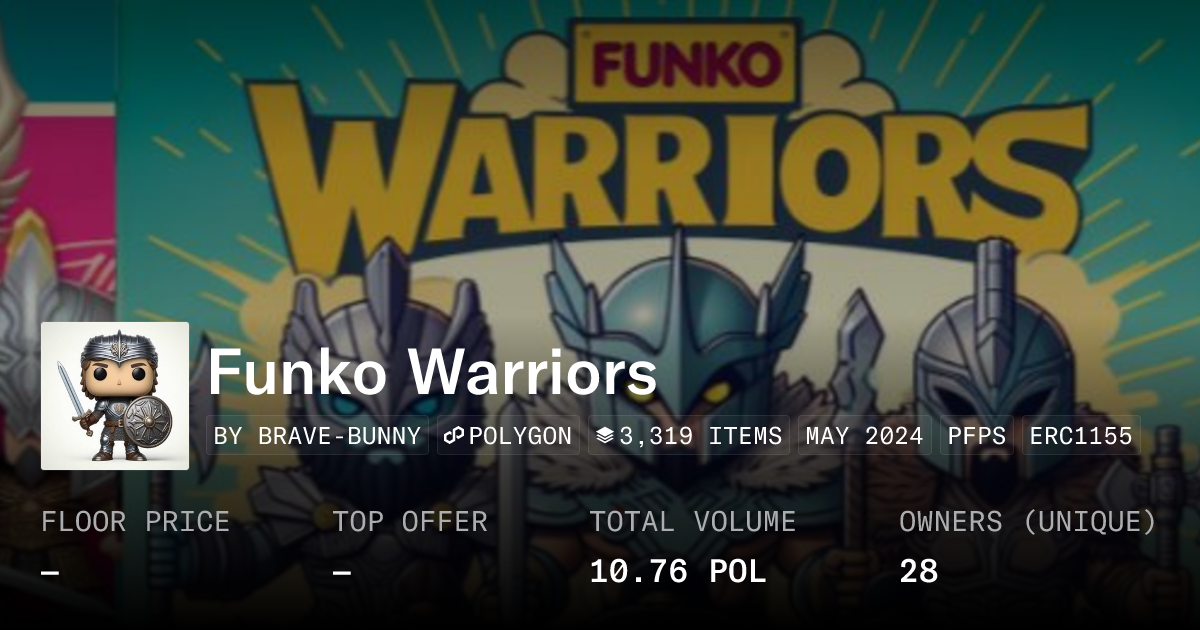
Task: Open the BY BRAVE-BUNNY creator badge
Action: click(318, 436)
